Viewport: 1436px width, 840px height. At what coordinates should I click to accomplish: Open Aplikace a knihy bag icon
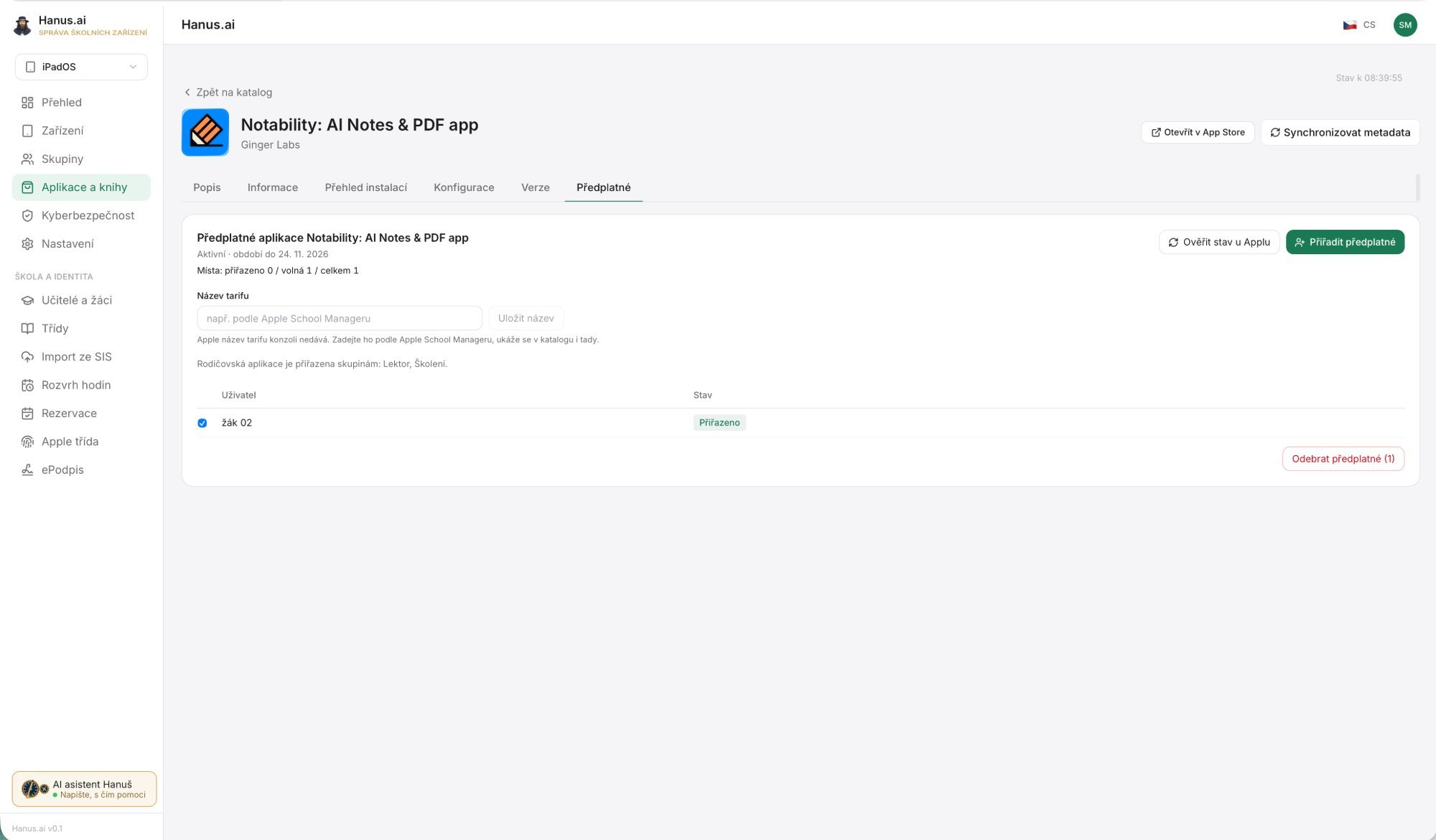point(27,187)
